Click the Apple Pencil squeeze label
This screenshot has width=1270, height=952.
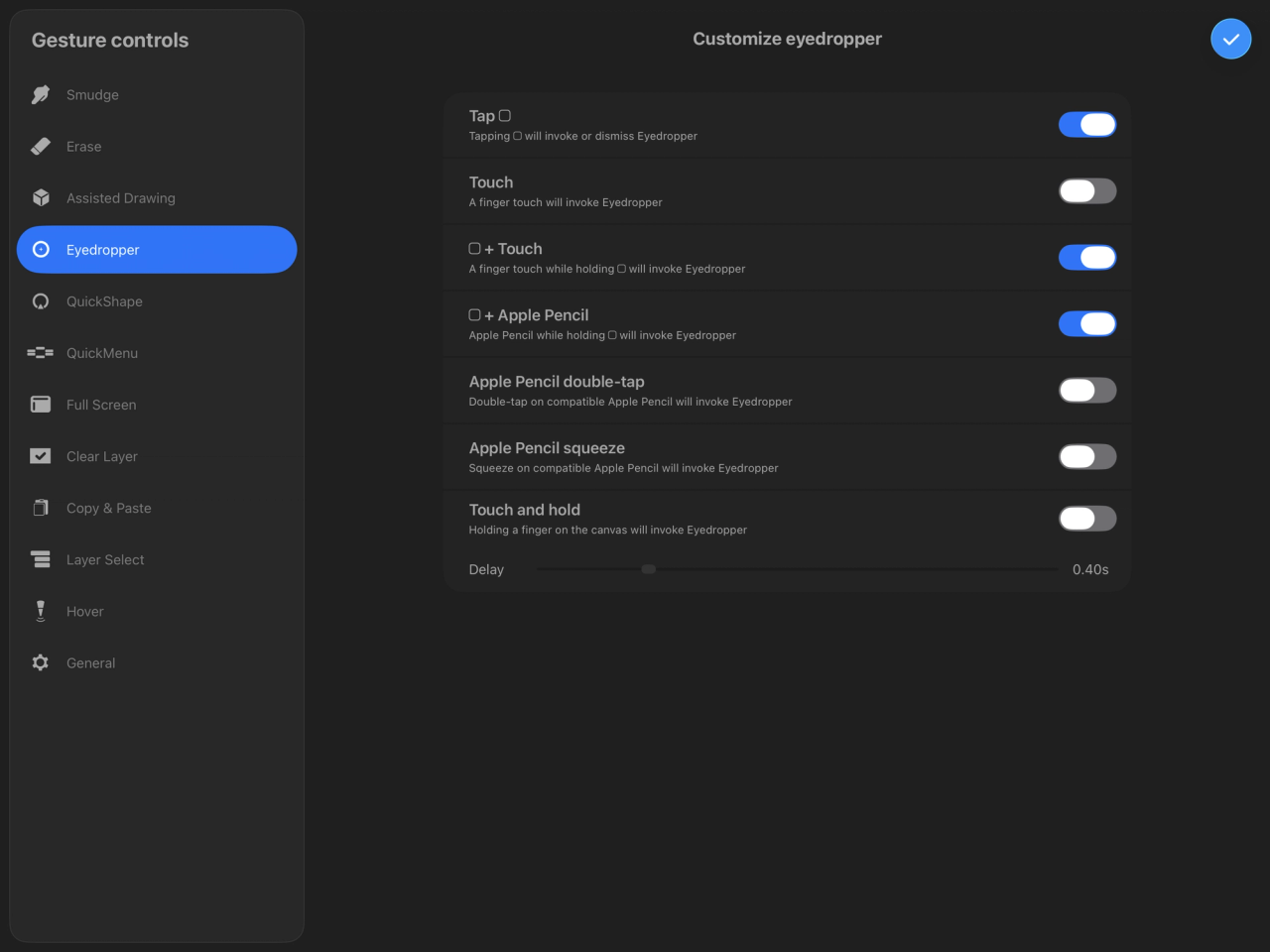pos(547,448)
